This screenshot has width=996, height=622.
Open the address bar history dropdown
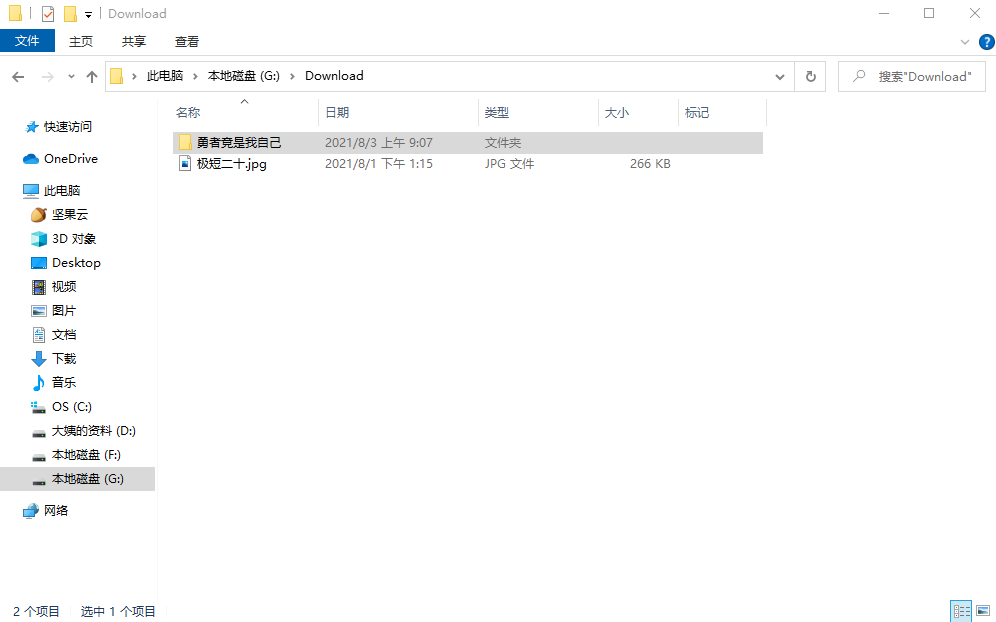(779, 77)
